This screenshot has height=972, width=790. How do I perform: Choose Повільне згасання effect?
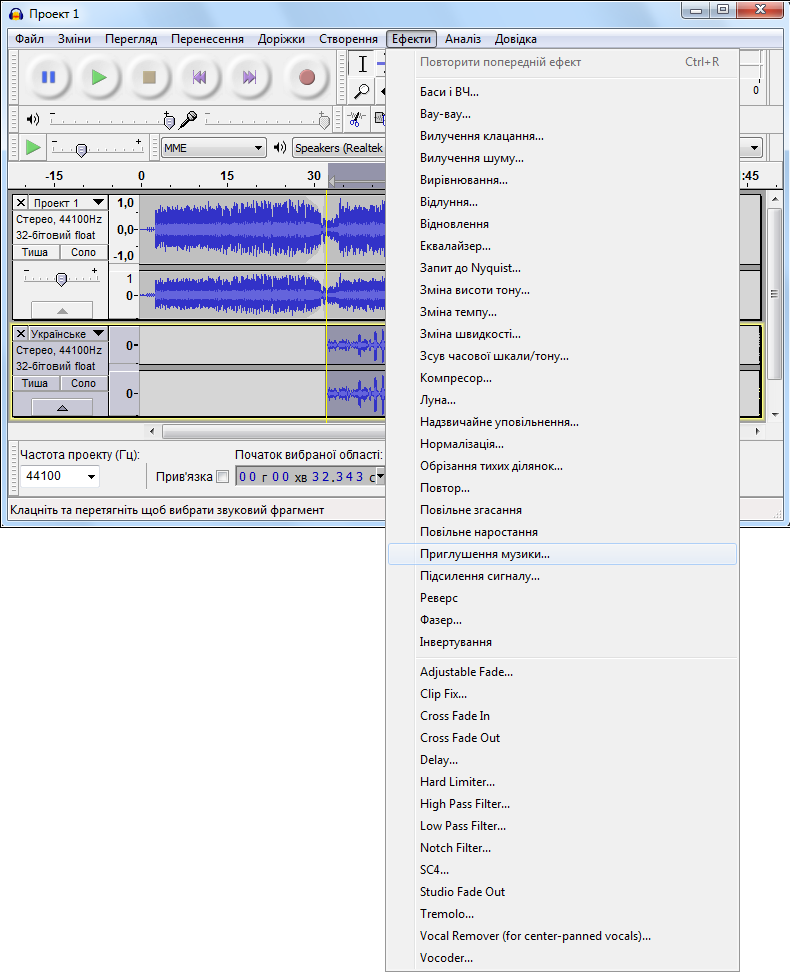(562, 510)
